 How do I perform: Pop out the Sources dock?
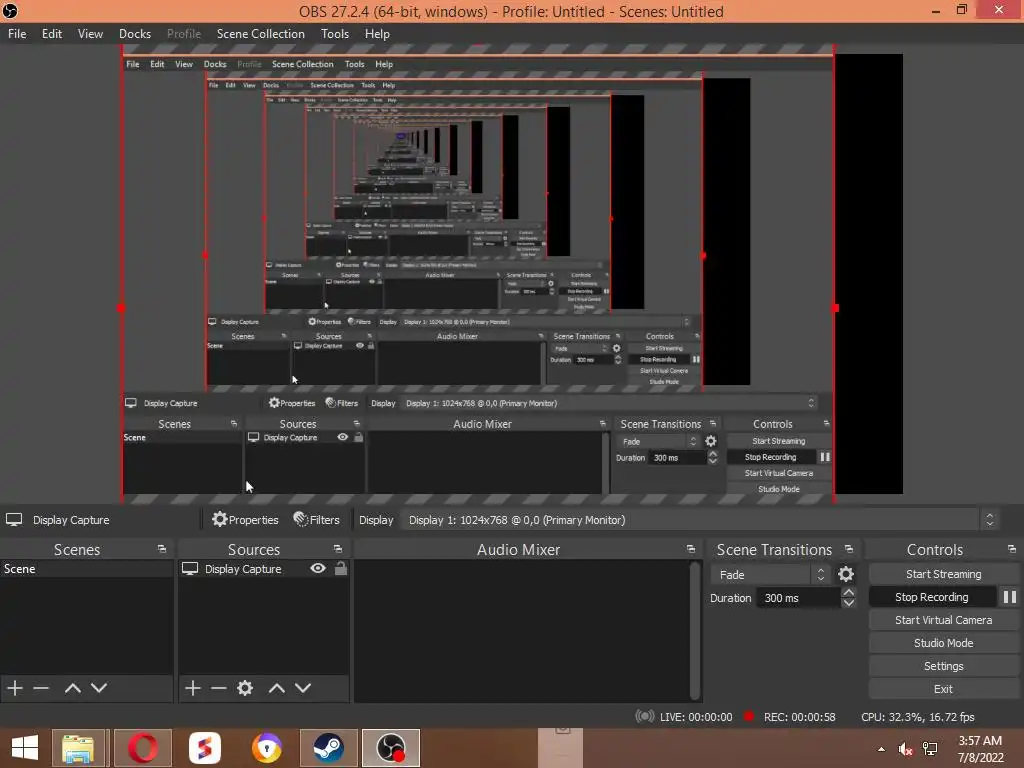(338, 549)
